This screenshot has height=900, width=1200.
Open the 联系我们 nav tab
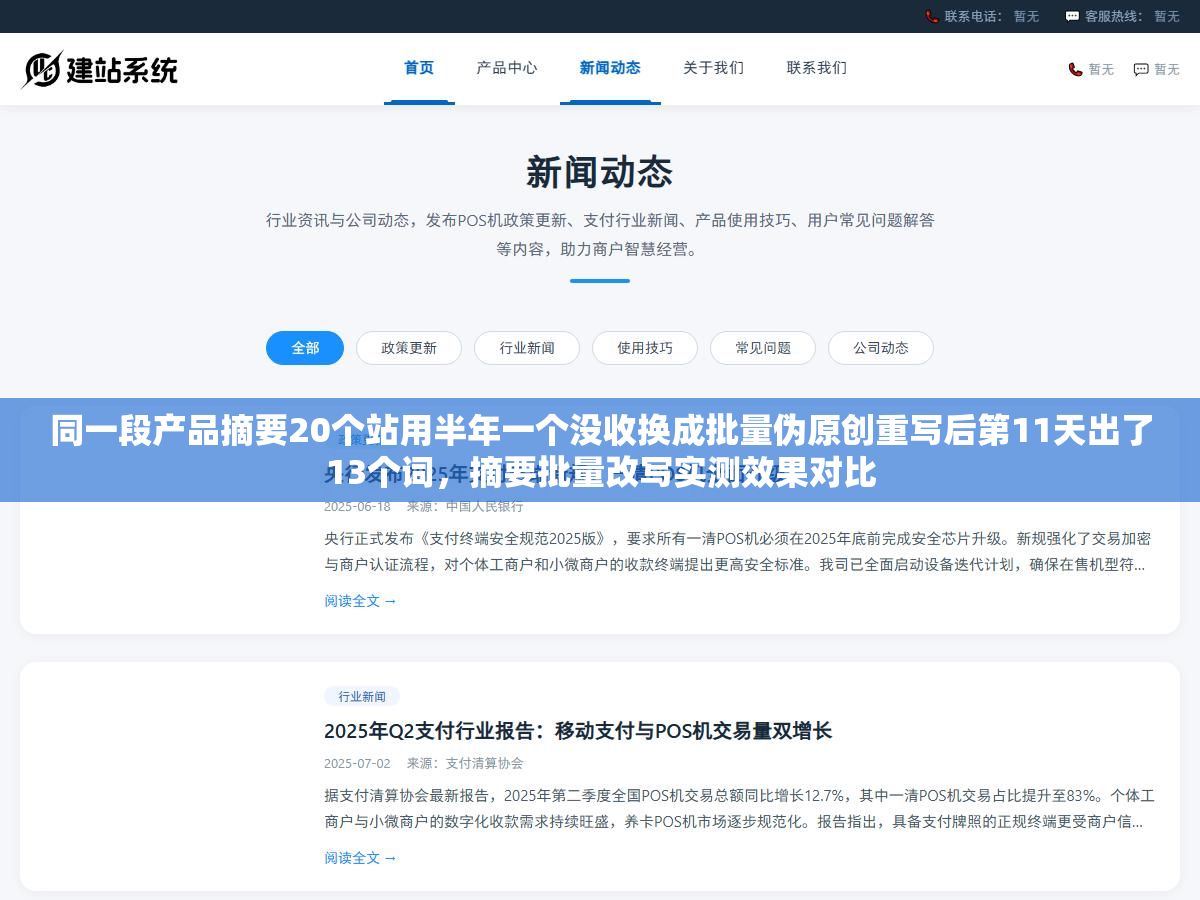coord(817,68)
